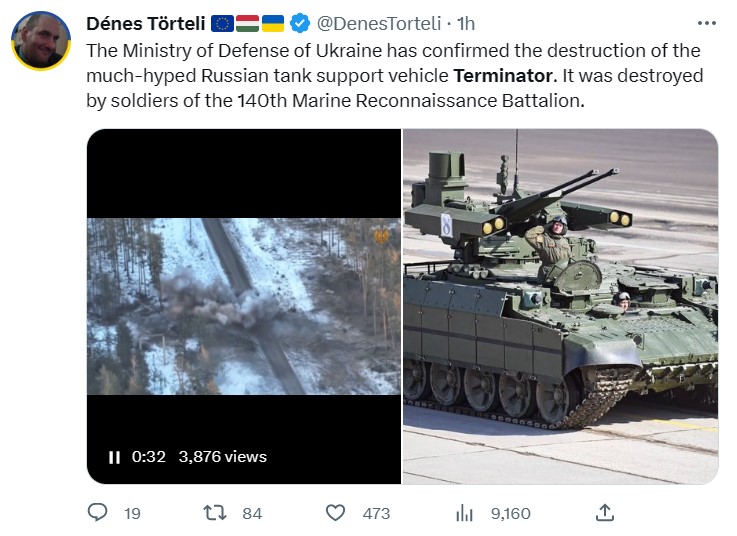Click the blue verified checkmark badge
The image size is (737, 536).
click(299, 24)
